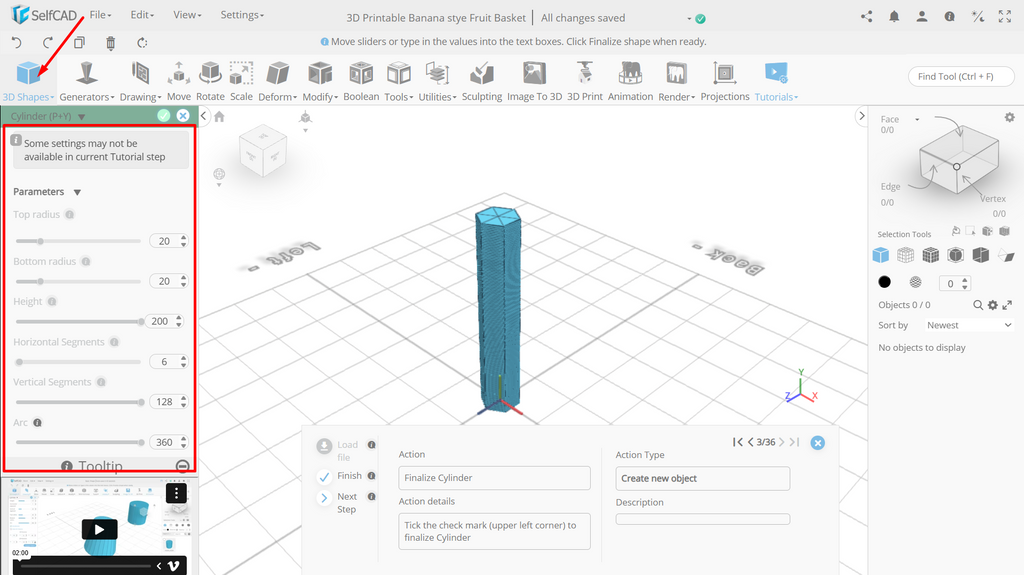The height and width of the screenshot is (575, 1024).
Task: Select the Rotate tool
Action: [x=210, y=81]
